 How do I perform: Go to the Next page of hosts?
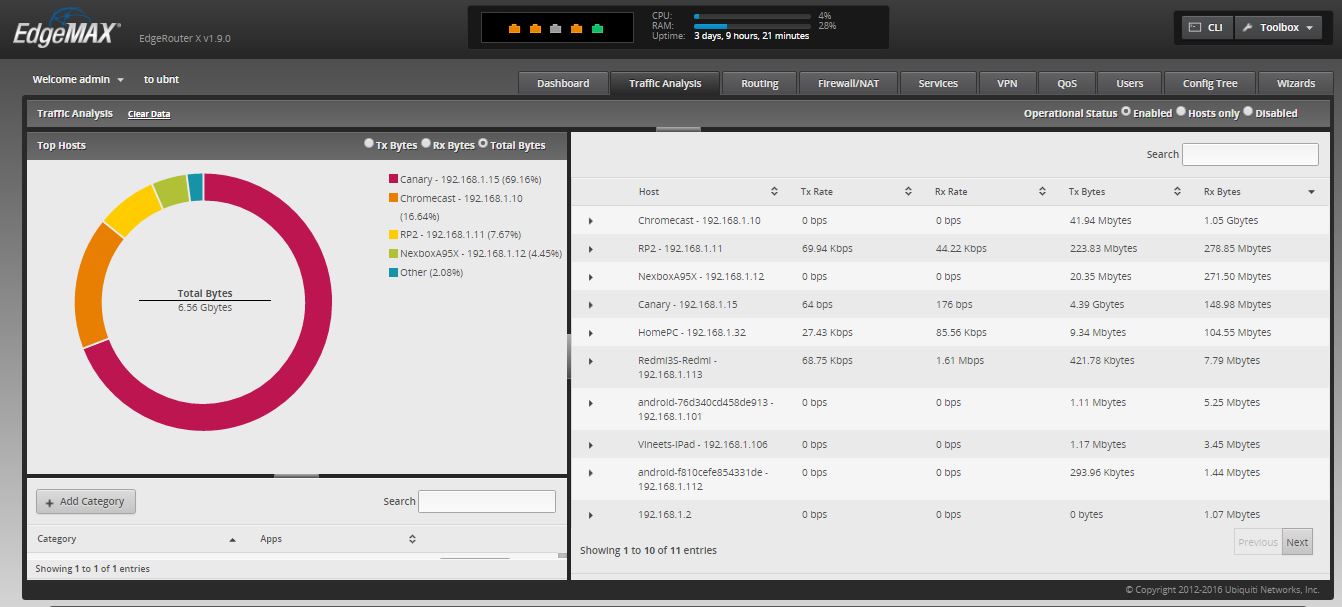click(1297, 542)
